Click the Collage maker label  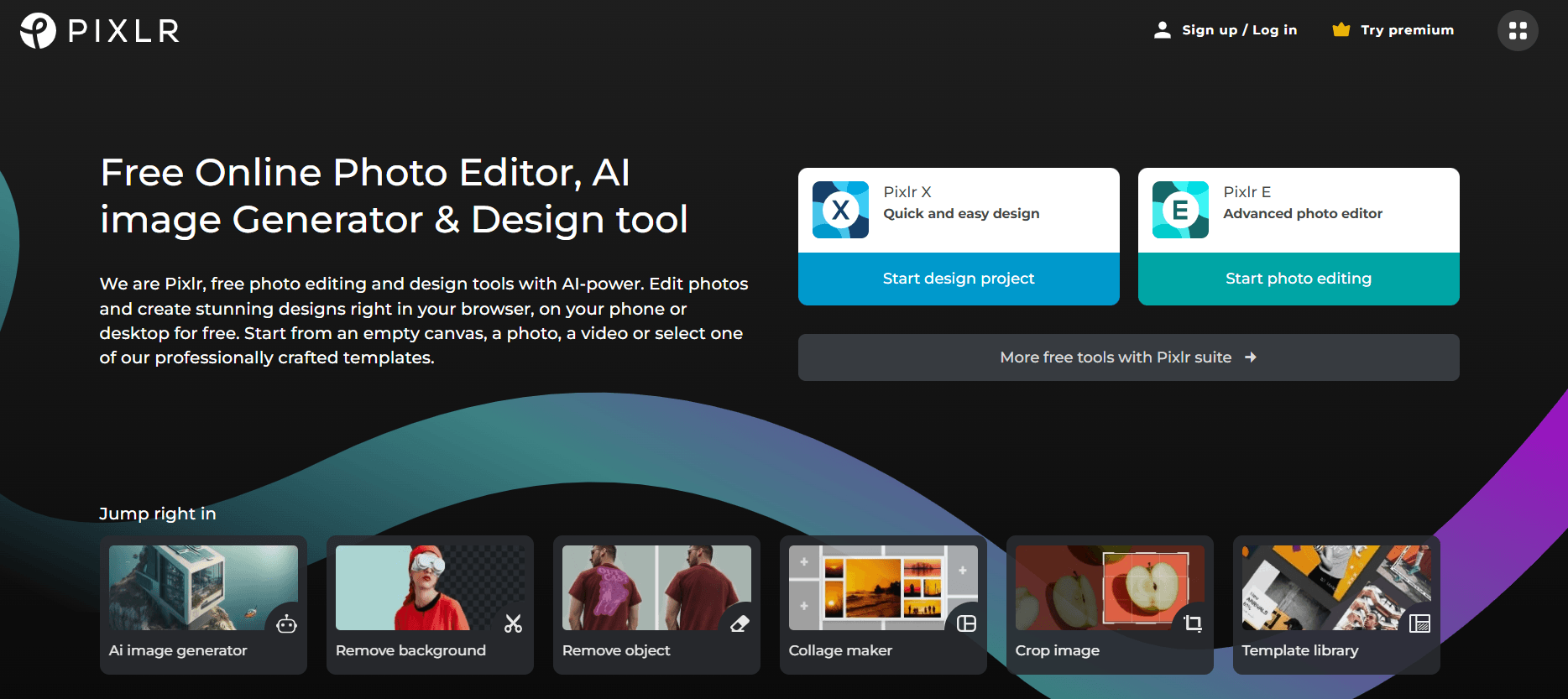click(x=840, y=650)
